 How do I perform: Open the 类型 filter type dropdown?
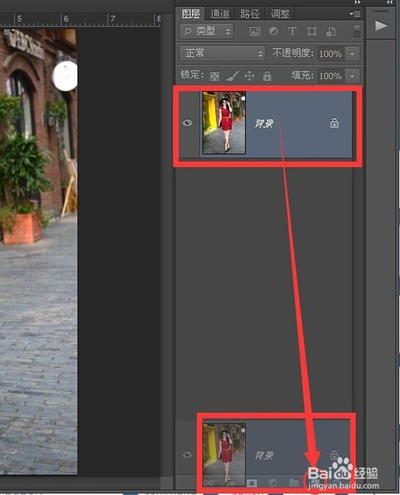tap(207, 31)
